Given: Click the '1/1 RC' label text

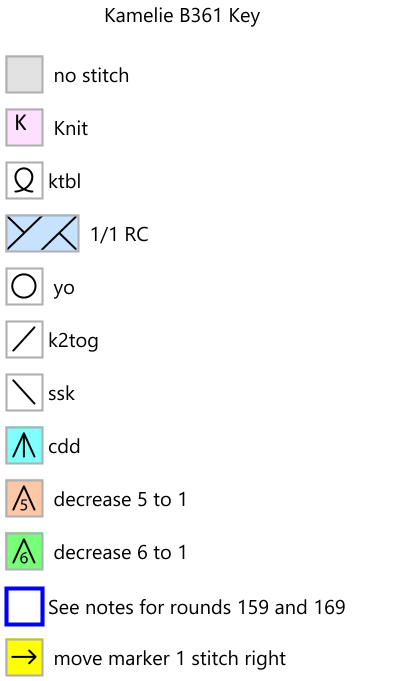Looking at the screenshot, I should [119, 235].
